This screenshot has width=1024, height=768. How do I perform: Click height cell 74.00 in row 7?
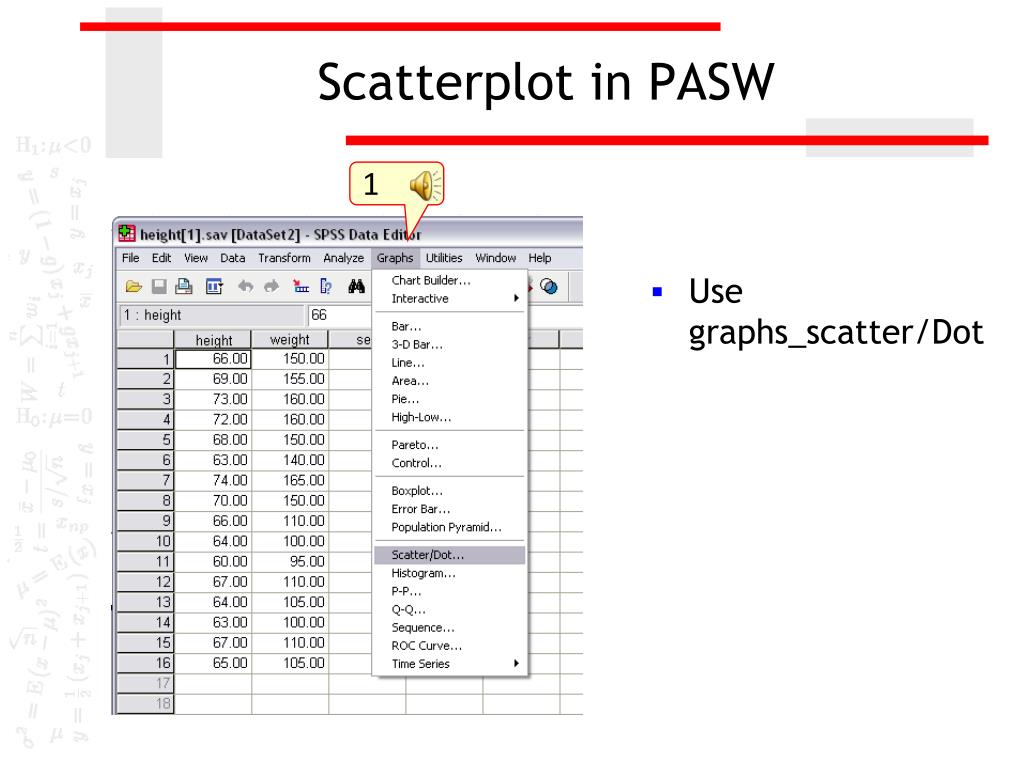[x=213, y=480]
